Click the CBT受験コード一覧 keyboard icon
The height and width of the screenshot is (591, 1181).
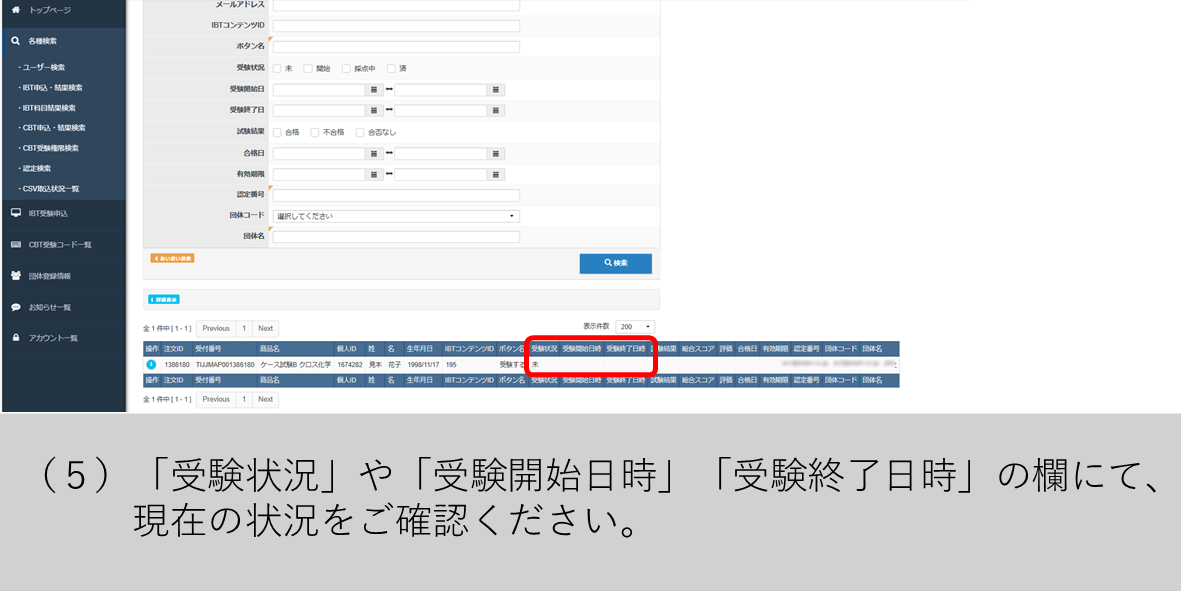pos(16,245)
